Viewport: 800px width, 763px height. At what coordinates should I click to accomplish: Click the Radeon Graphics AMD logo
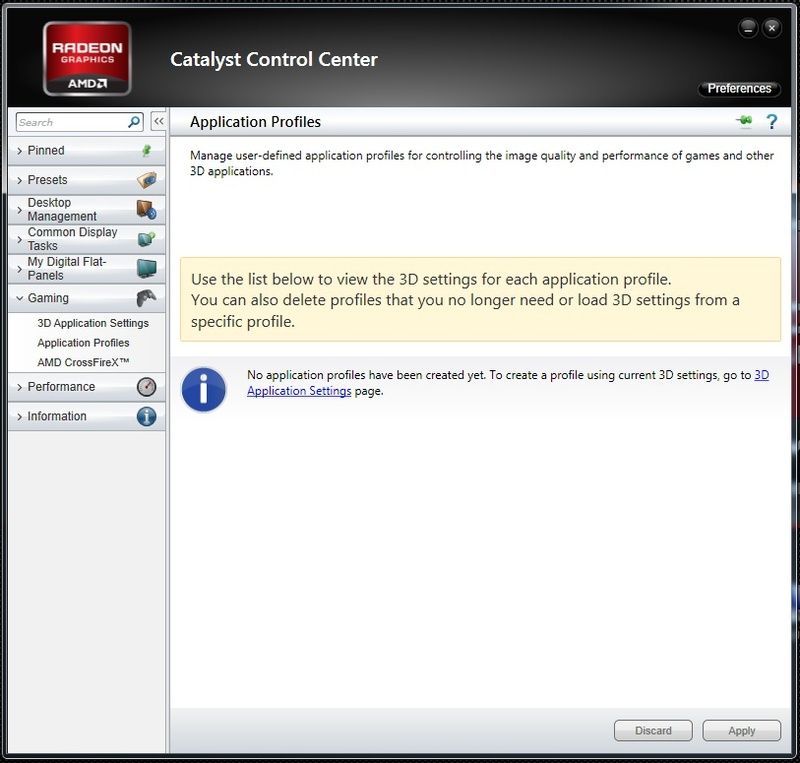coord(87,59)
